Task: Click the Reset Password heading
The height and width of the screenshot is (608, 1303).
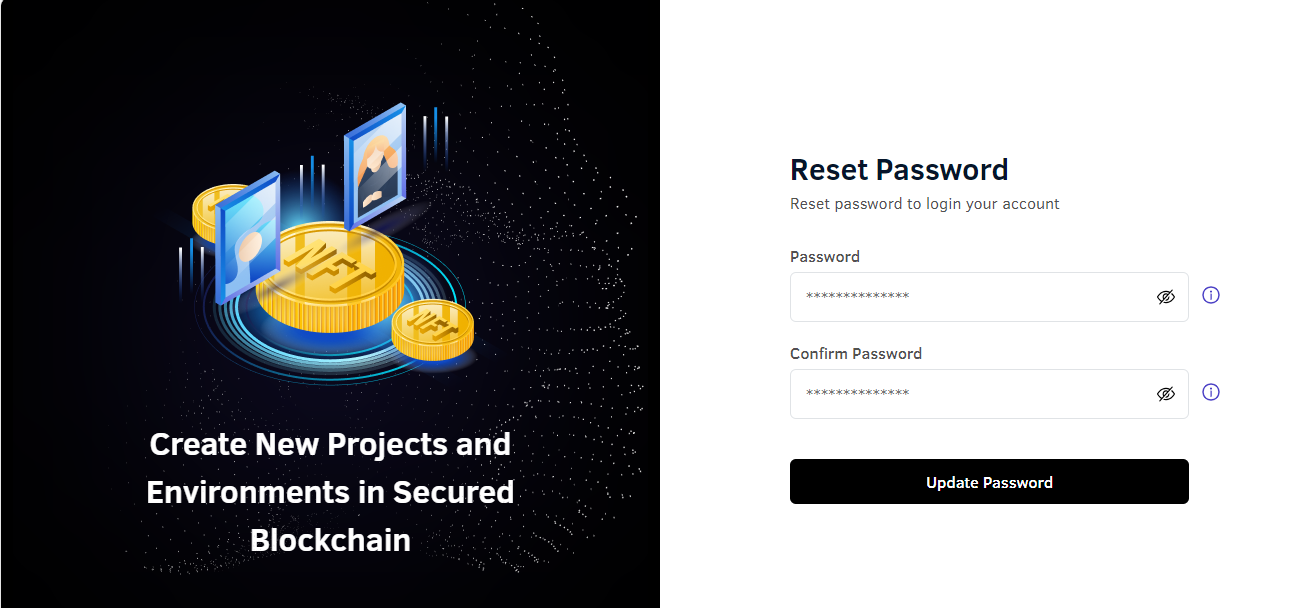Action: 899,169
